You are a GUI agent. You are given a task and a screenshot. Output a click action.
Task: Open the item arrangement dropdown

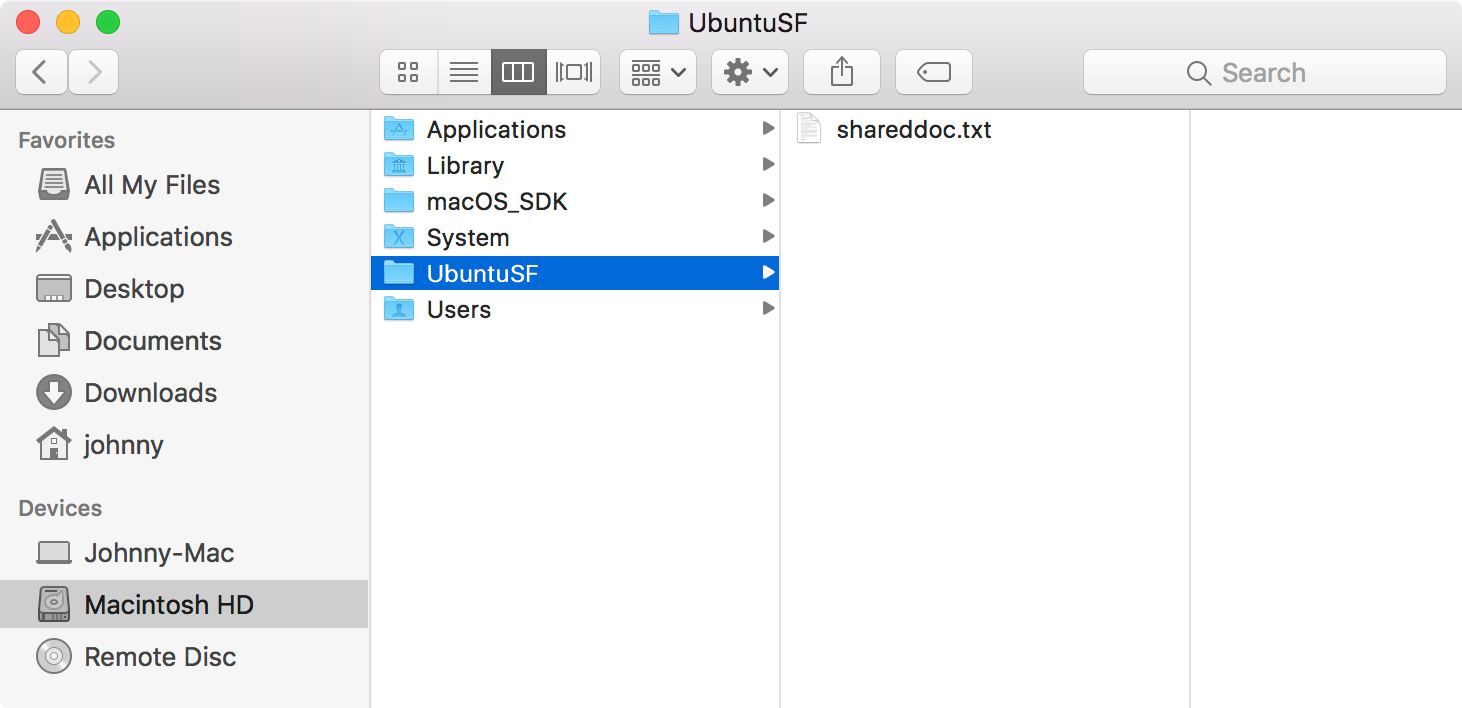click(x=658, y=72)
